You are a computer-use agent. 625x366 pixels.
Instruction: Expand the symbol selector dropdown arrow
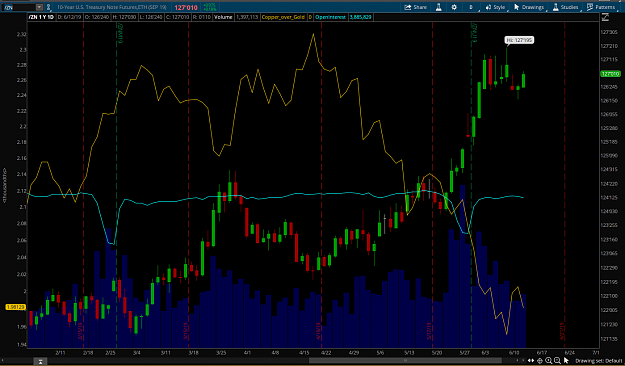(x=39, y=7)
